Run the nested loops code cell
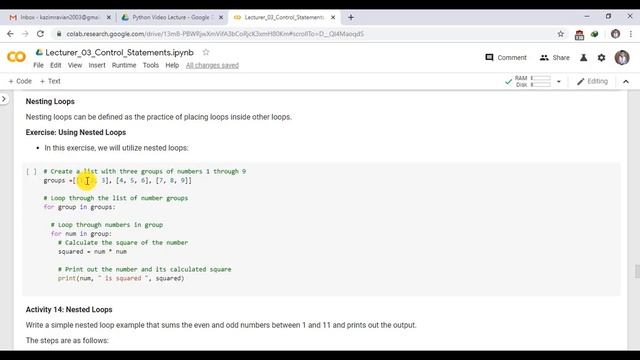 [31, 171]
